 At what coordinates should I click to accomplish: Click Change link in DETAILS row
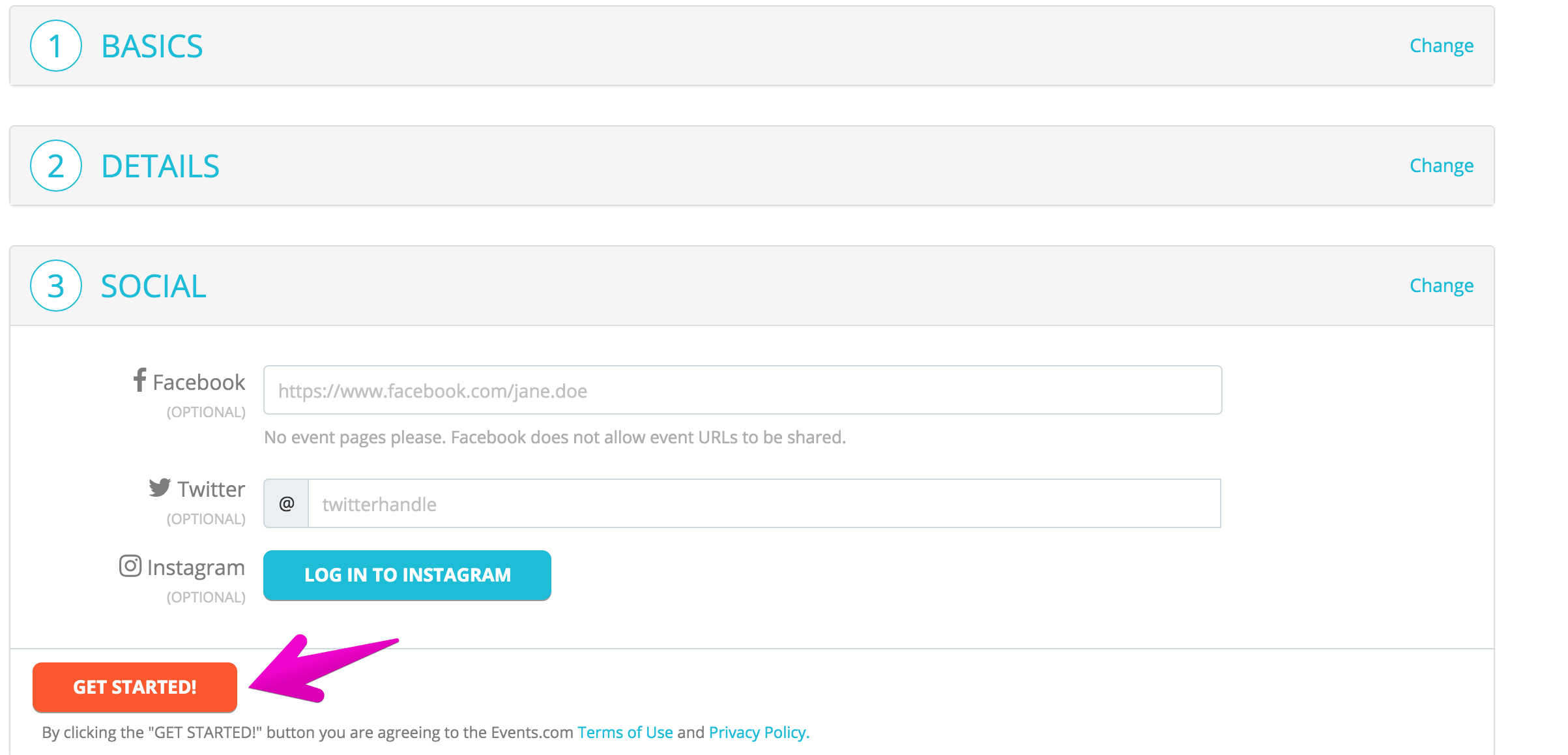point(1442,166)
